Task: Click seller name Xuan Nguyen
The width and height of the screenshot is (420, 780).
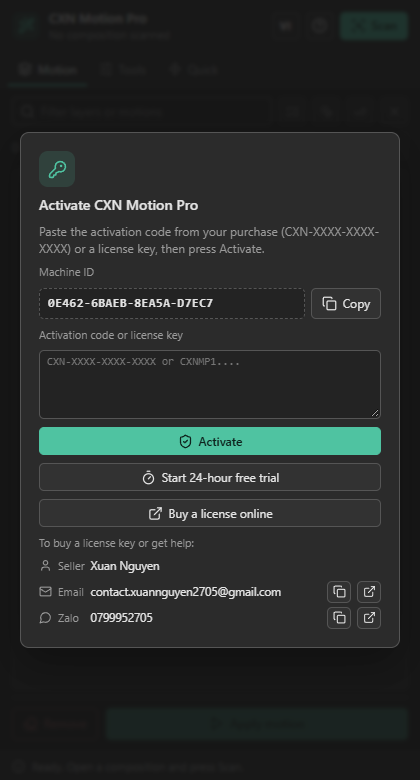Action: click(125, 566)
